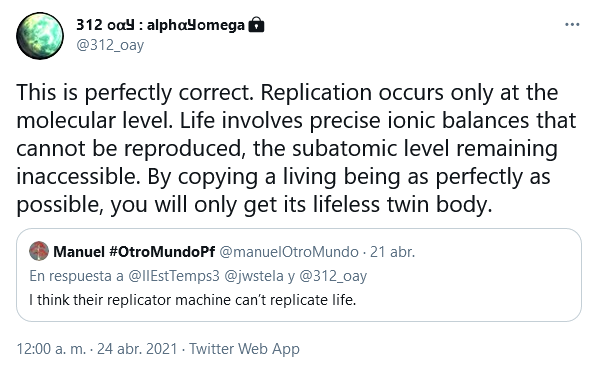Viewport: 598px width, 372px height.
Task: Click the Twitter Web App source link
Action: pos(244,349)
